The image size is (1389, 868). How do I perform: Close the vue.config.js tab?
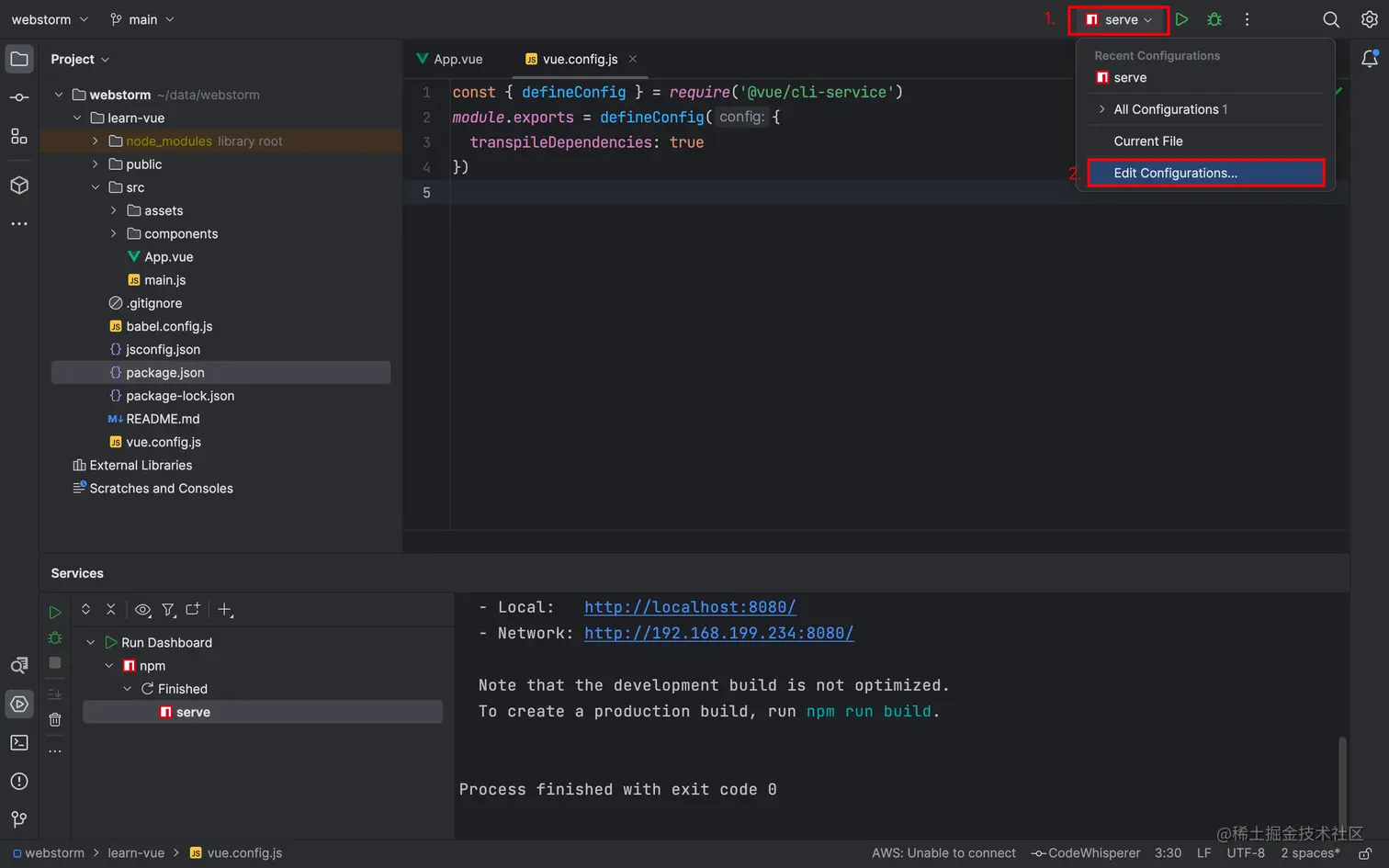[x=633, y=59]
